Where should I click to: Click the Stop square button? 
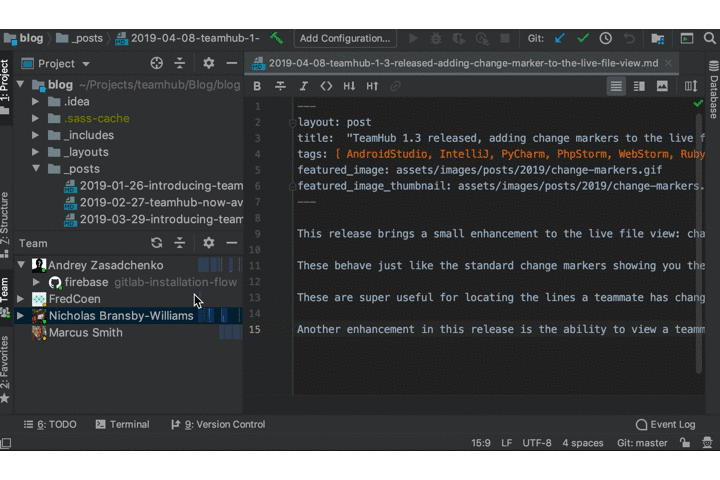tap(505, 38)
